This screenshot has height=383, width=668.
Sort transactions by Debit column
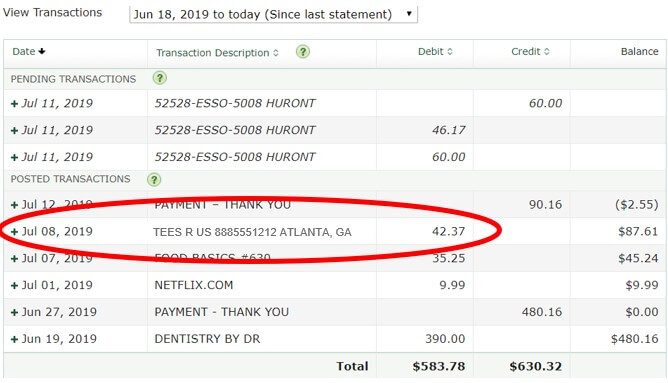435,52
